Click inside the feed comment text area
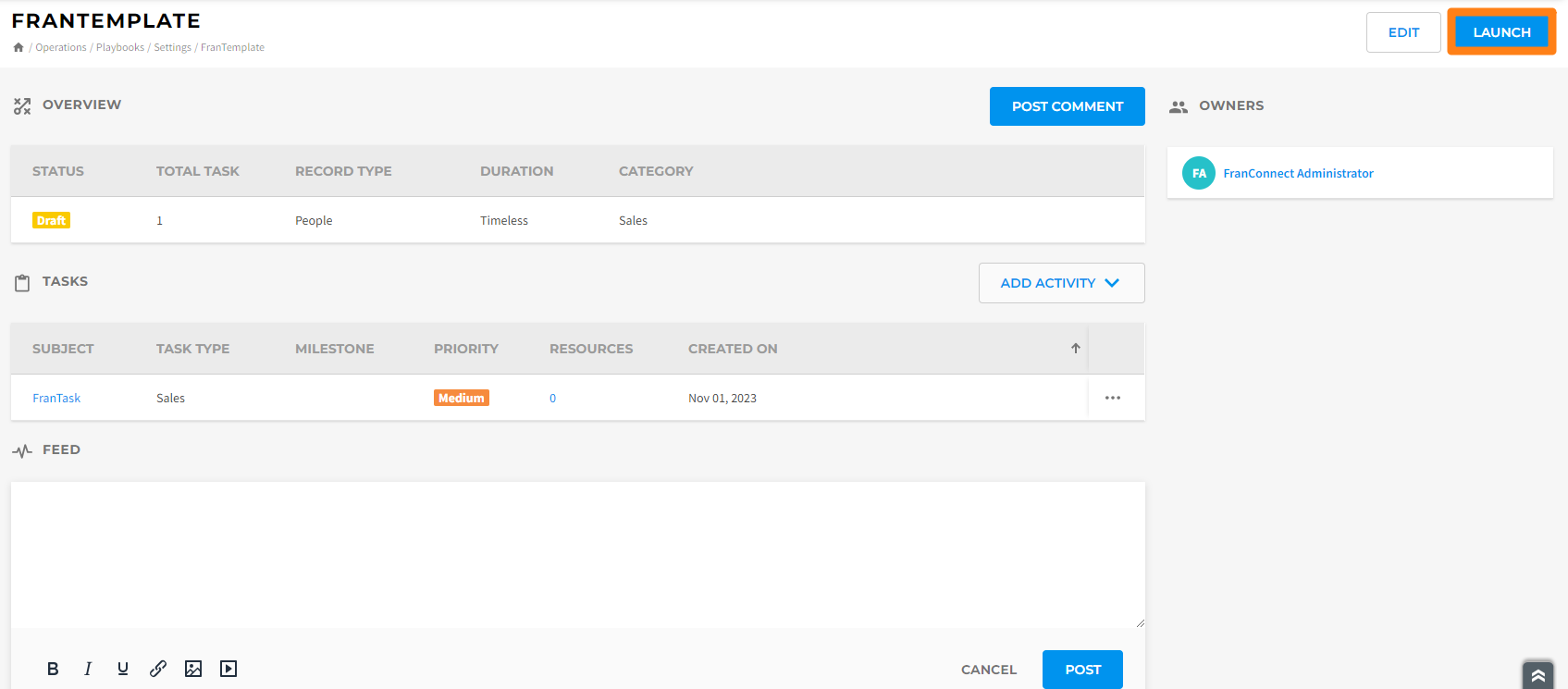This screenshot has height=689, width=1568. coord(578,555)
